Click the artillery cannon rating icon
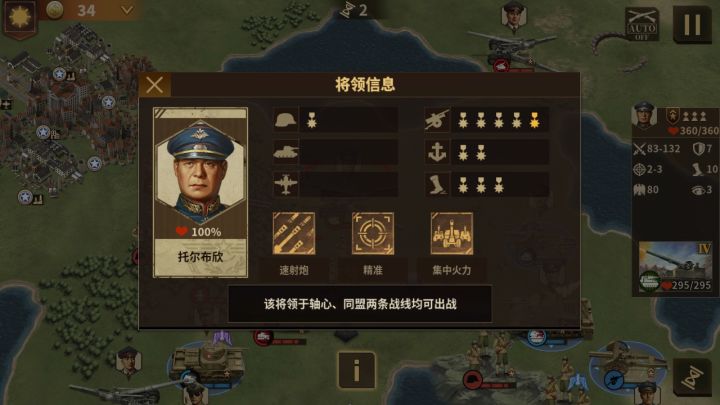This screenshot has height=405, width=720. pyautogui.click(x=437, y=120)
